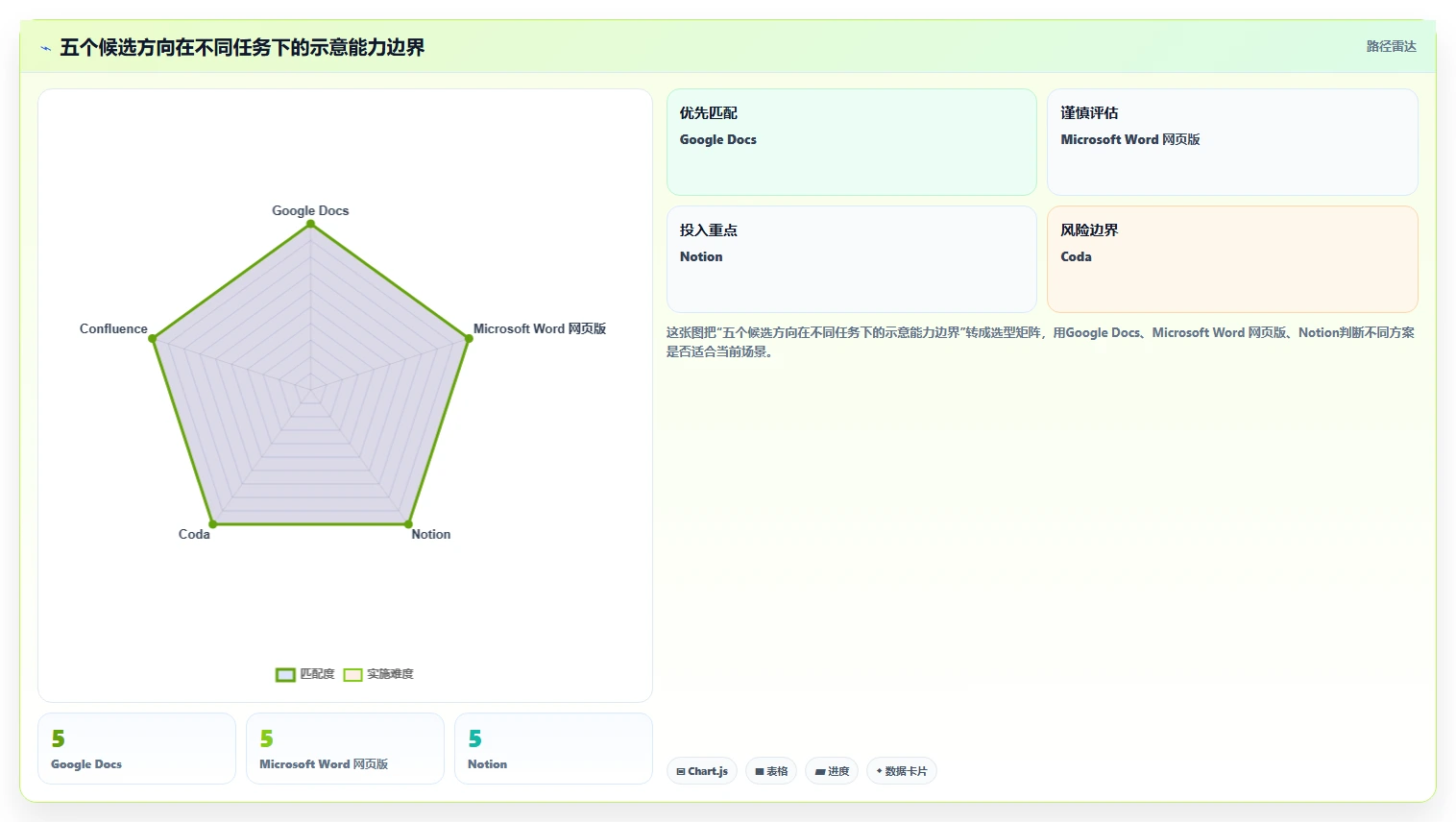Open the 优先匹配 Google Docs card

[x=852, y=142]
